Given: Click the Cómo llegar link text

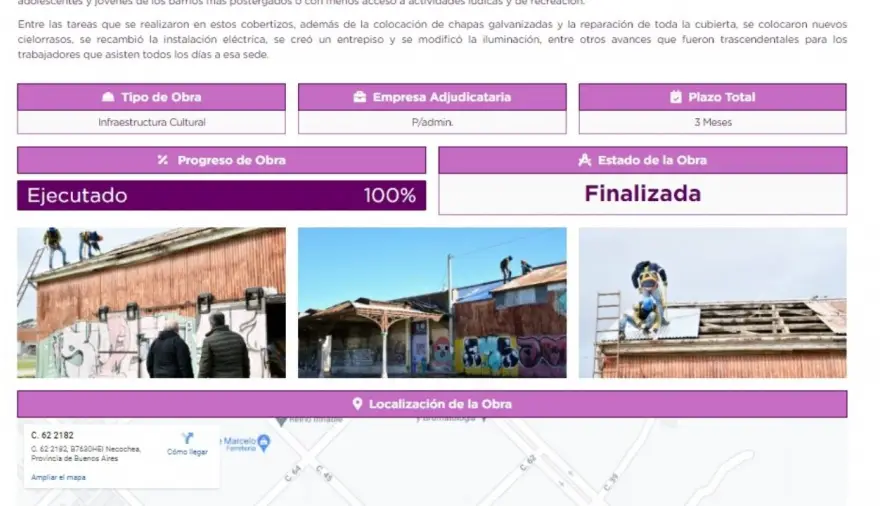Looking at the screenshot, I should click(187, 452).
